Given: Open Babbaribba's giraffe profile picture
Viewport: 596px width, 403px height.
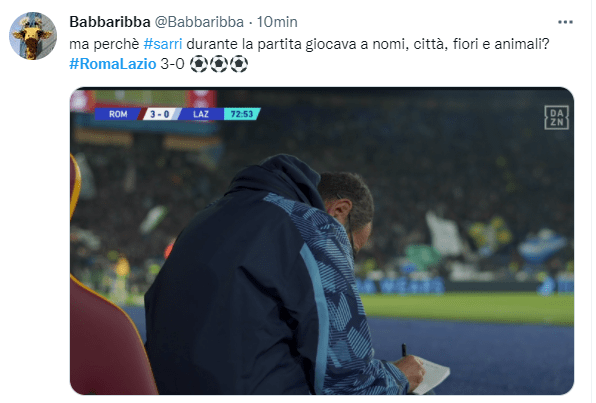Looking at the screenshot, I should click(x=33, y=36).
